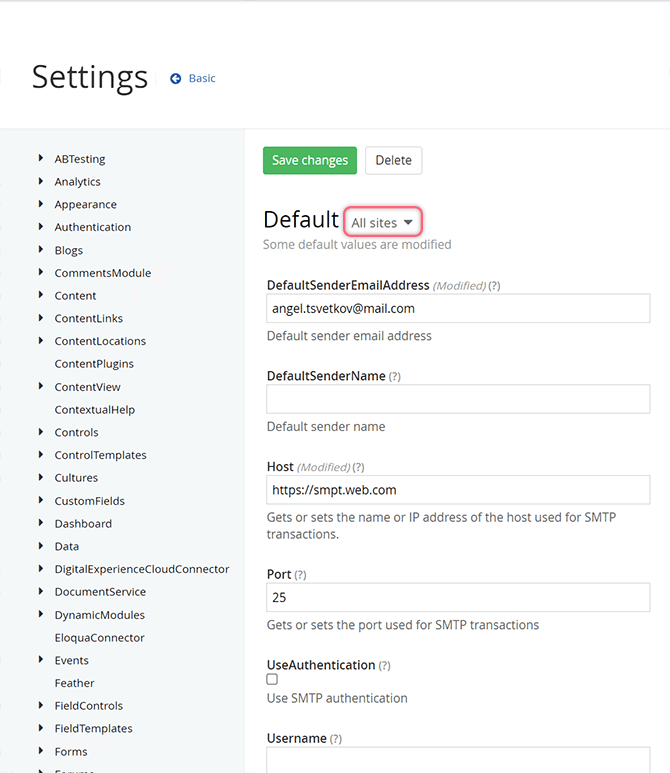The width and height of the screenshot is (670, 773).
Task: Expand the Forms tree node
Action: (40, 751)
